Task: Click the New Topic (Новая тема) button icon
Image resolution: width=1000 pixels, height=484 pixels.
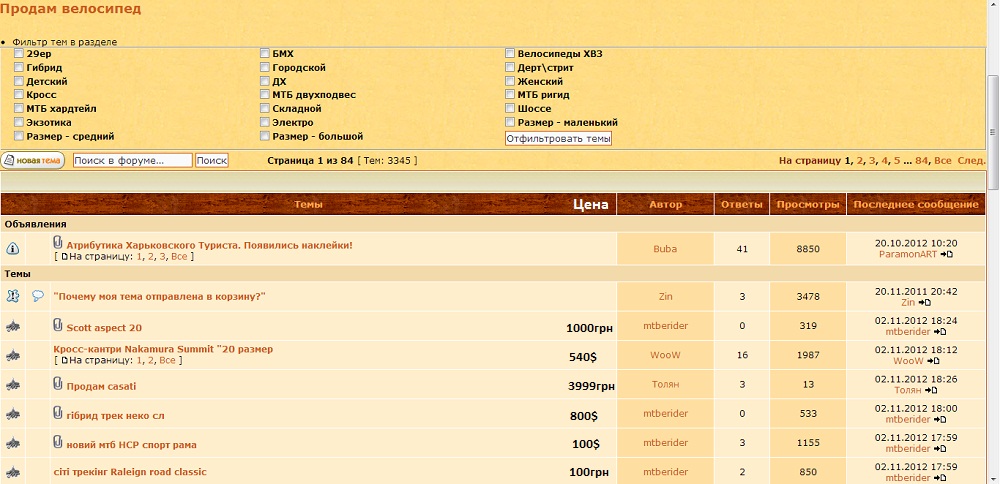Action: click(x=33, y=160)
